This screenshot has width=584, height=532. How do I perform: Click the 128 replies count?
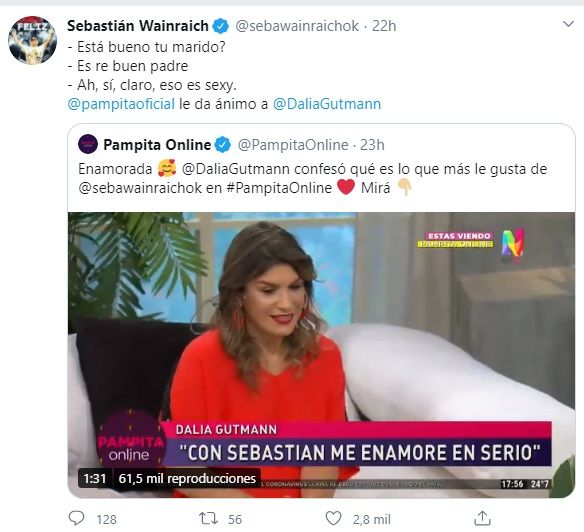pos(106,519)
